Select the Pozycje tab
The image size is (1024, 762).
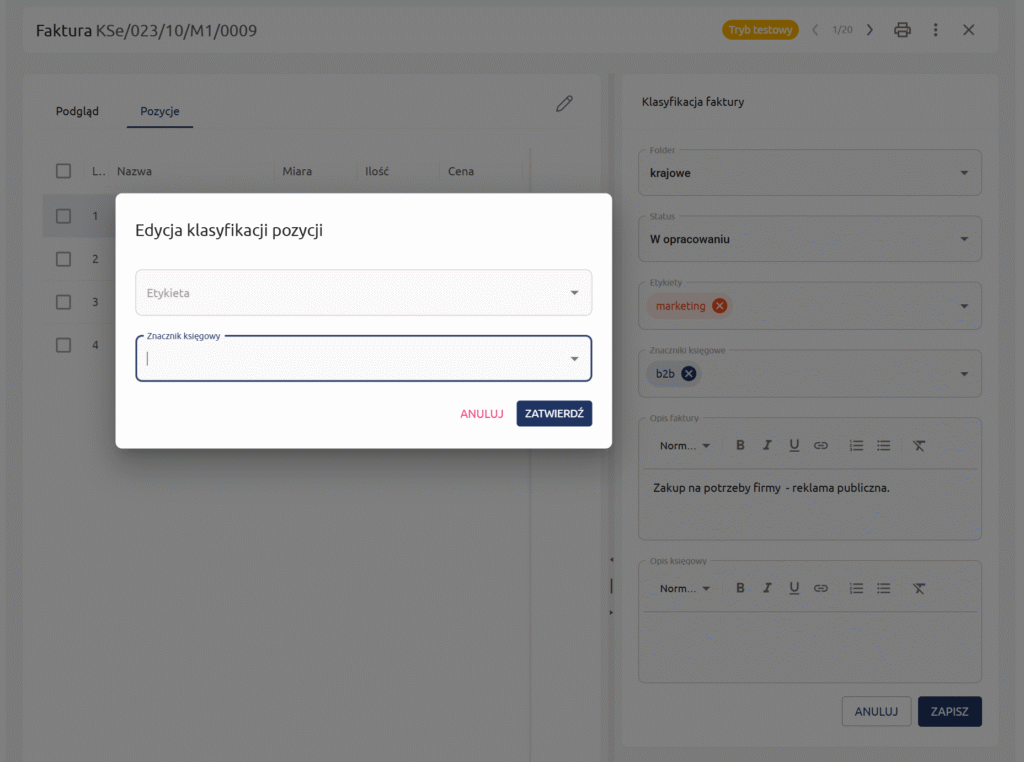(160, 111)
